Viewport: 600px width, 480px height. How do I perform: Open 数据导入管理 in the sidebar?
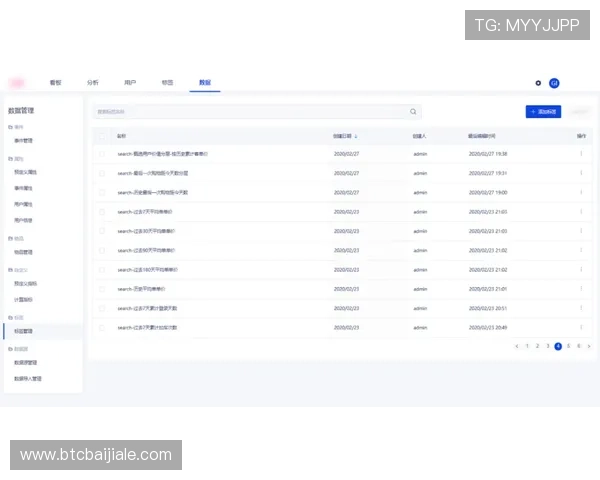click(x=28, y=379)
